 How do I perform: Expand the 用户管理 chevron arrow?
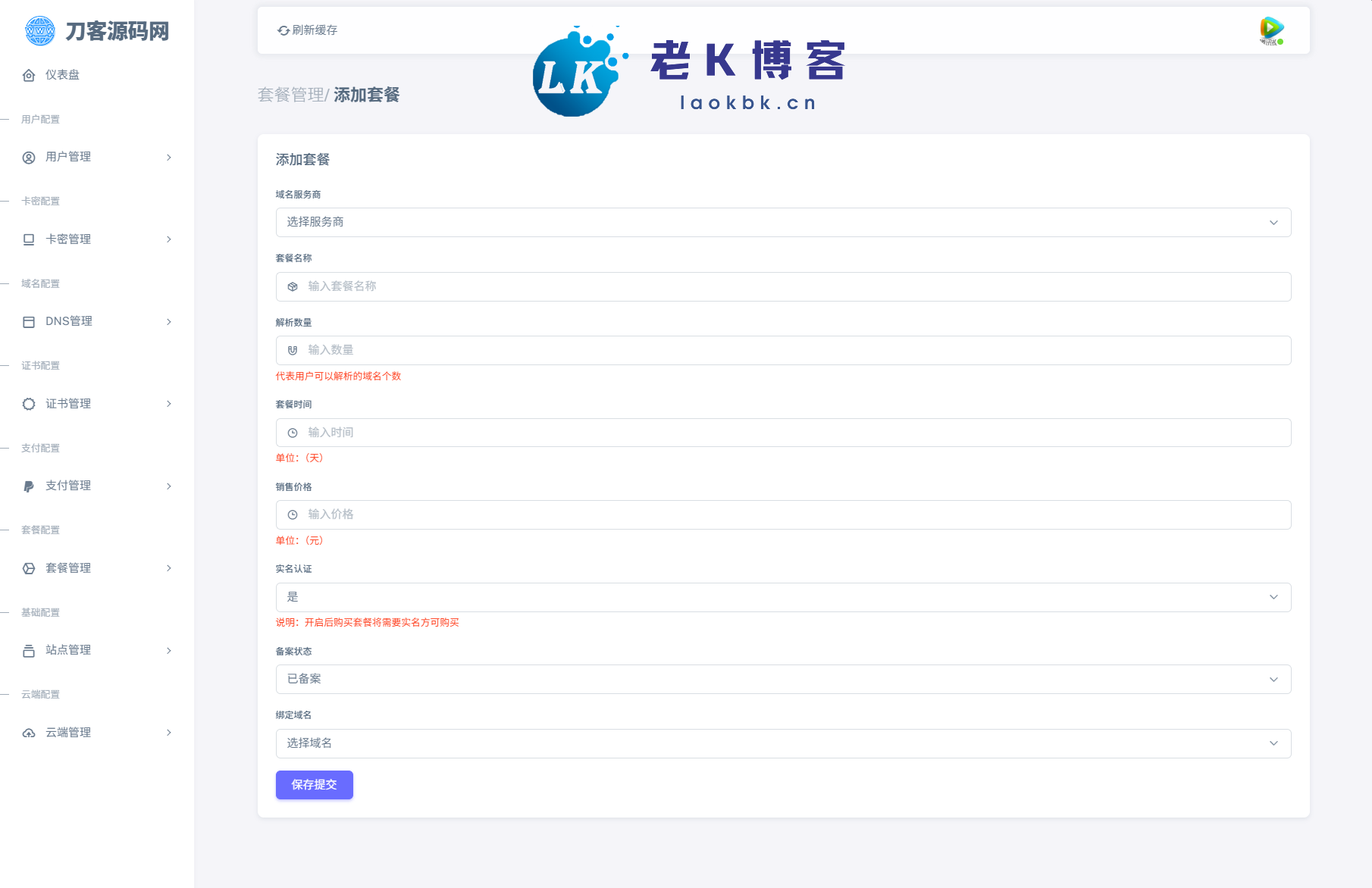coord(169,158)
